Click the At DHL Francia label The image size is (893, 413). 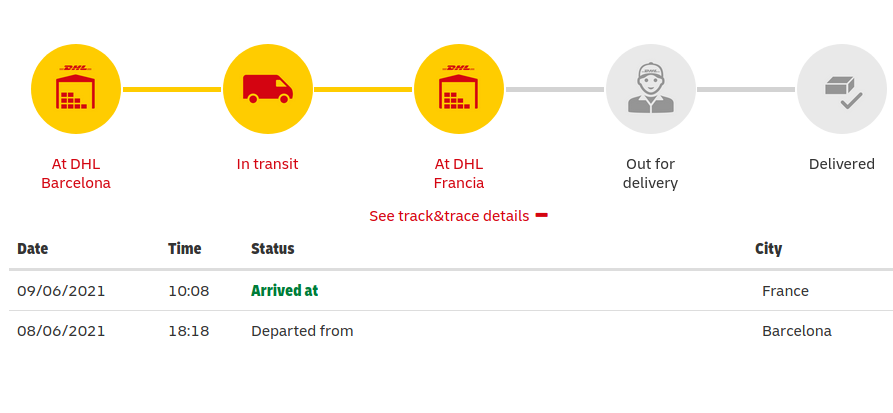pyautogui.click(x=458, y=174)
